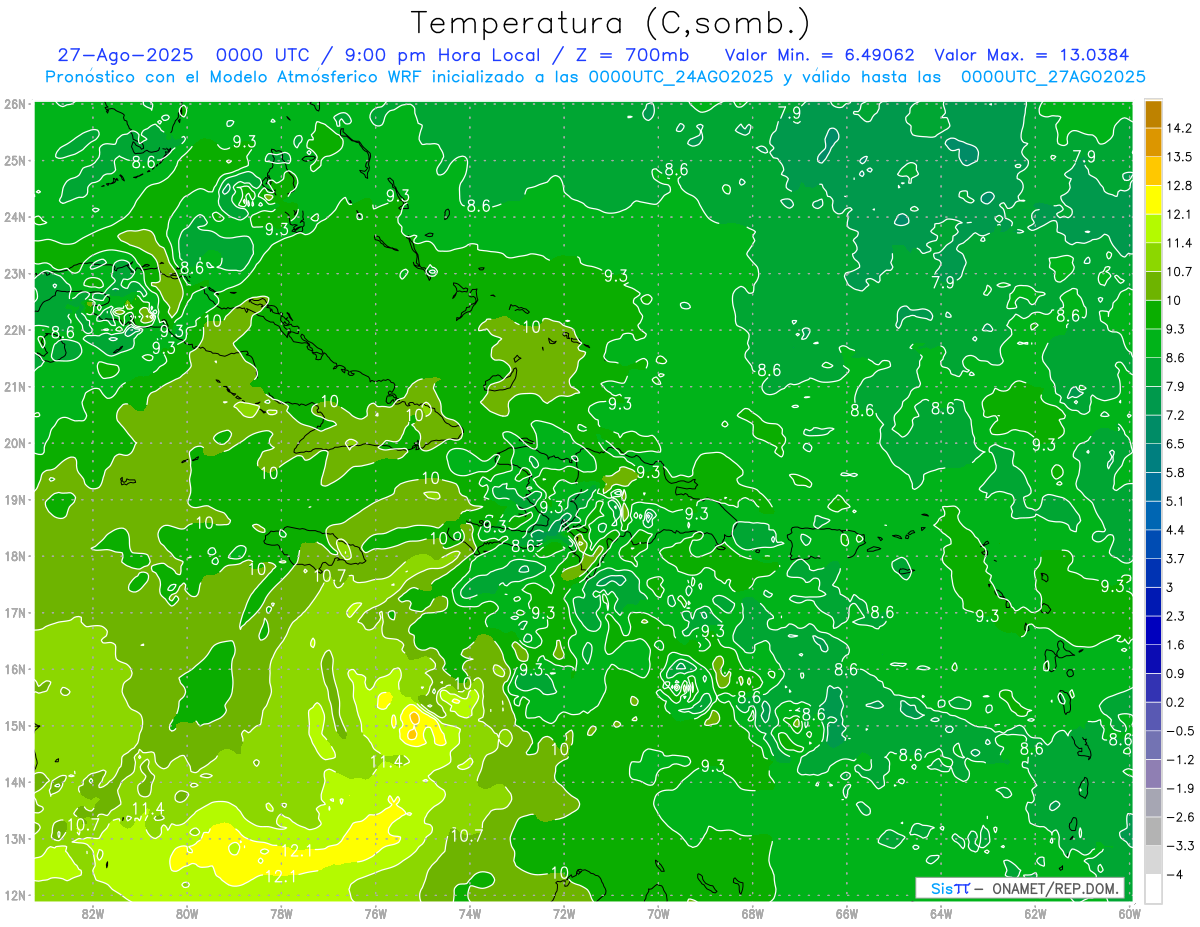Screen dimensions: 1200x927
Task: Click the 'Temperatura (C,somb.)' chart title
Action: (611, 23)
